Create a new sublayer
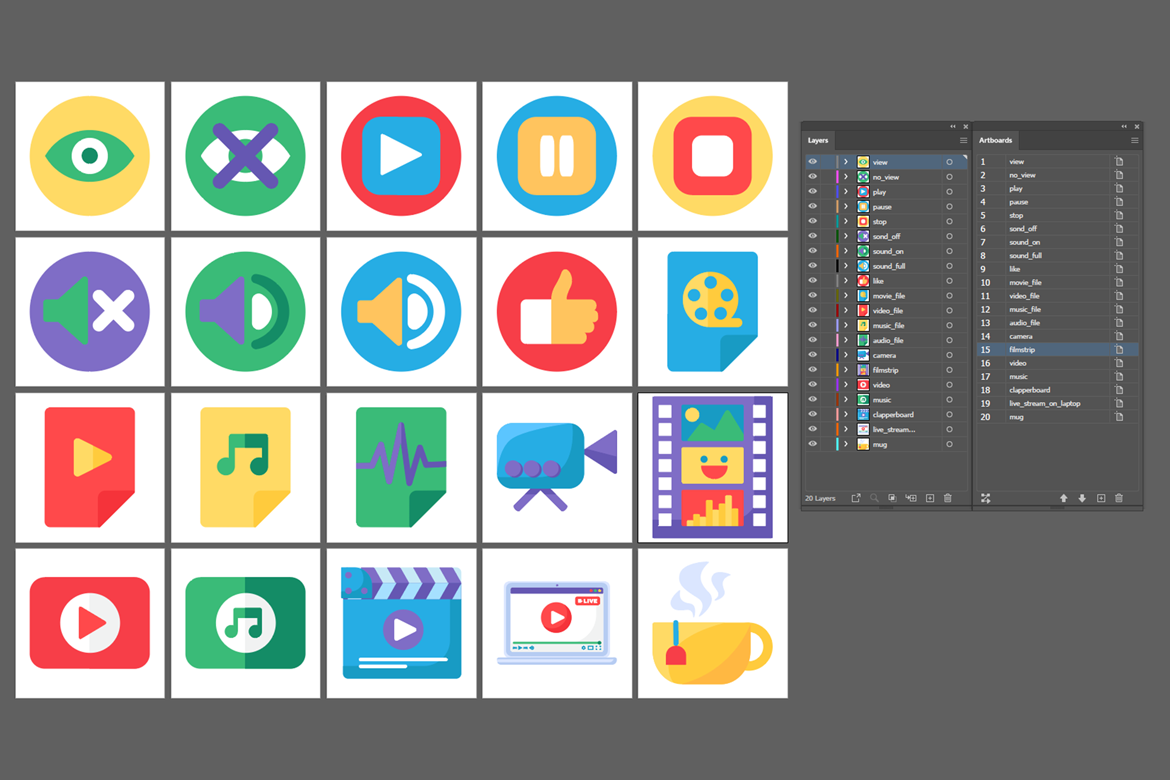This screenshot has width=1170, height=780. [x=912, y=497]
